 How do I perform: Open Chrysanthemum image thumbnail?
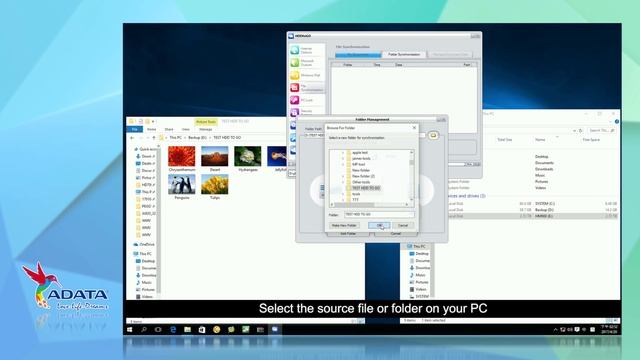[182, 156]
